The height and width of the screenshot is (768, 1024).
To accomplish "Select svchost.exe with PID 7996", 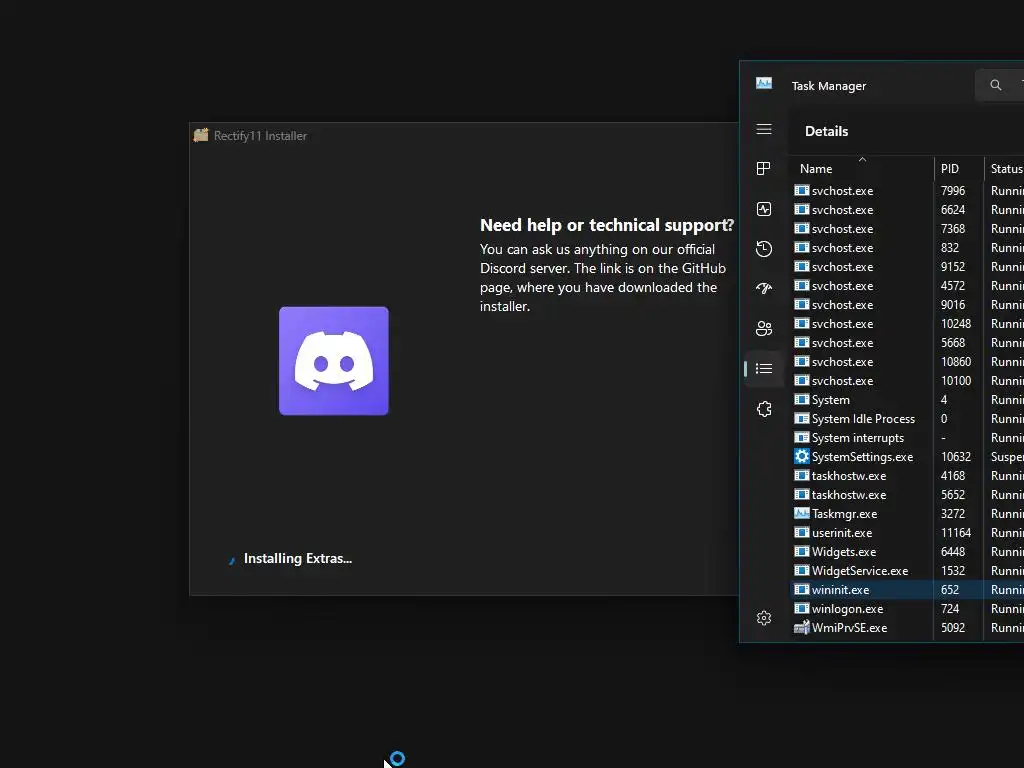I will click(842, 191).
